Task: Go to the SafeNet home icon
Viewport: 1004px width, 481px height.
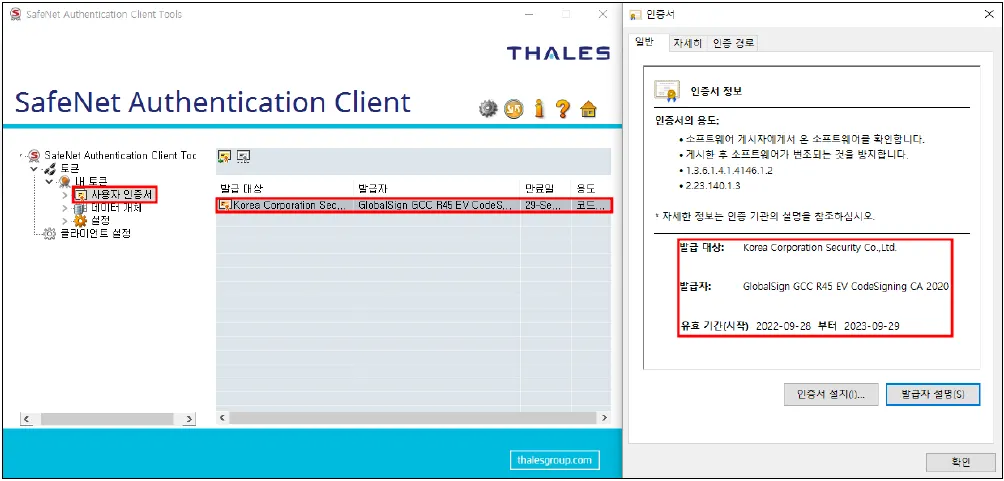Action: point(588,109)
